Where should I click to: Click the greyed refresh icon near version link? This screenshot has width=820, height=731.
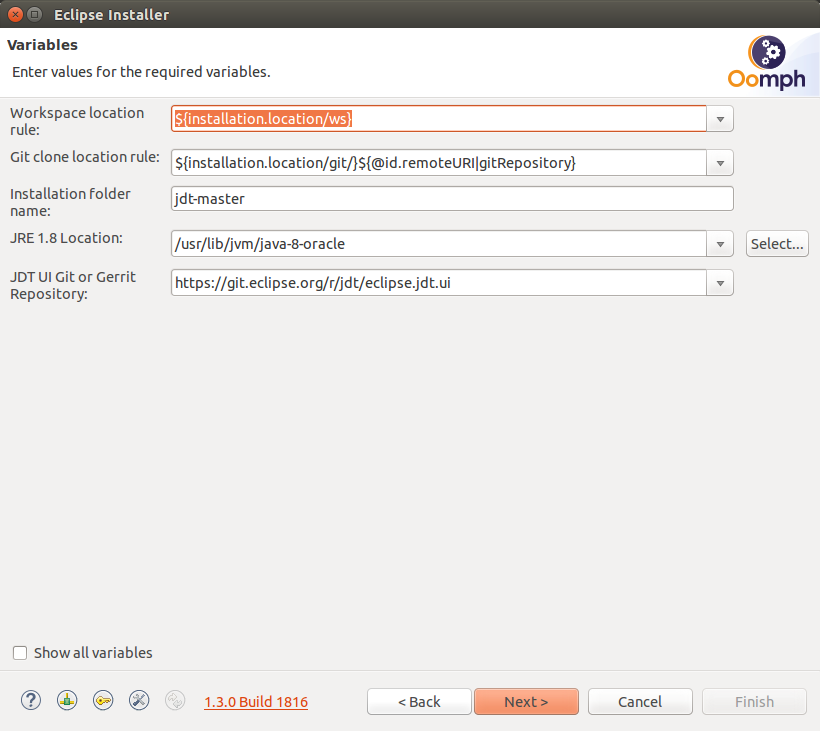point(175,700)
